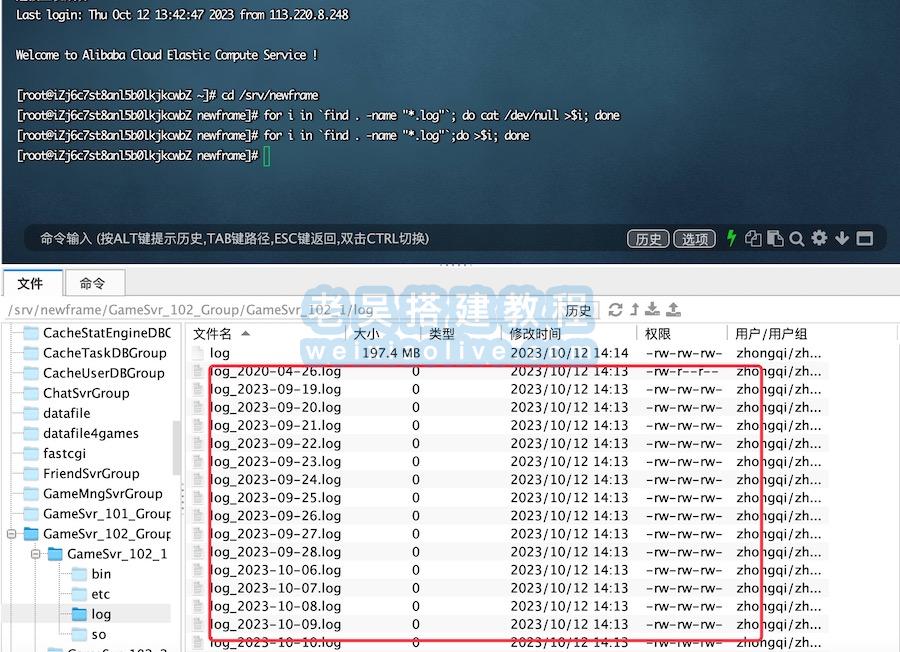900x652 pixels.
Task: Refresh the file list with the refresh icon
Action: (x=616, y=310)
